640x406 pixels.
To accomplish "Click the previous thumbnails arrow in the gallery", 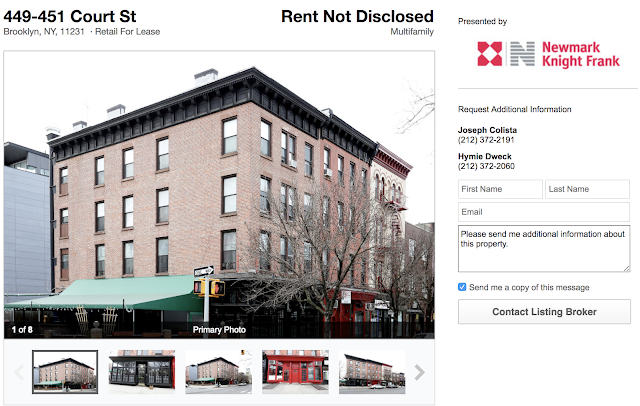I will [x=19, y=372].
